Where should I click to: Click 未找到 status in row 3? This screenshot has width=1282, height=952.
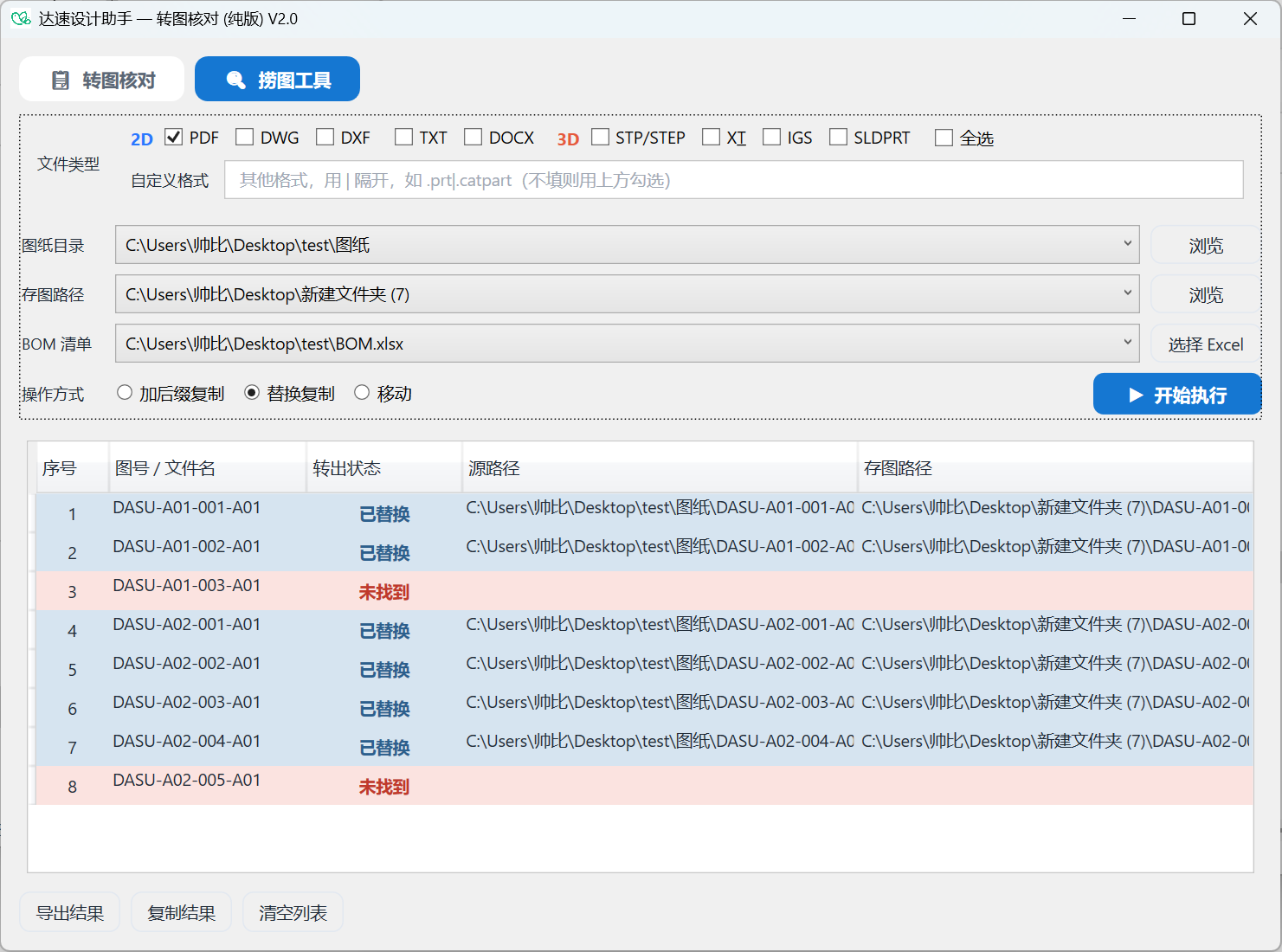384,592
